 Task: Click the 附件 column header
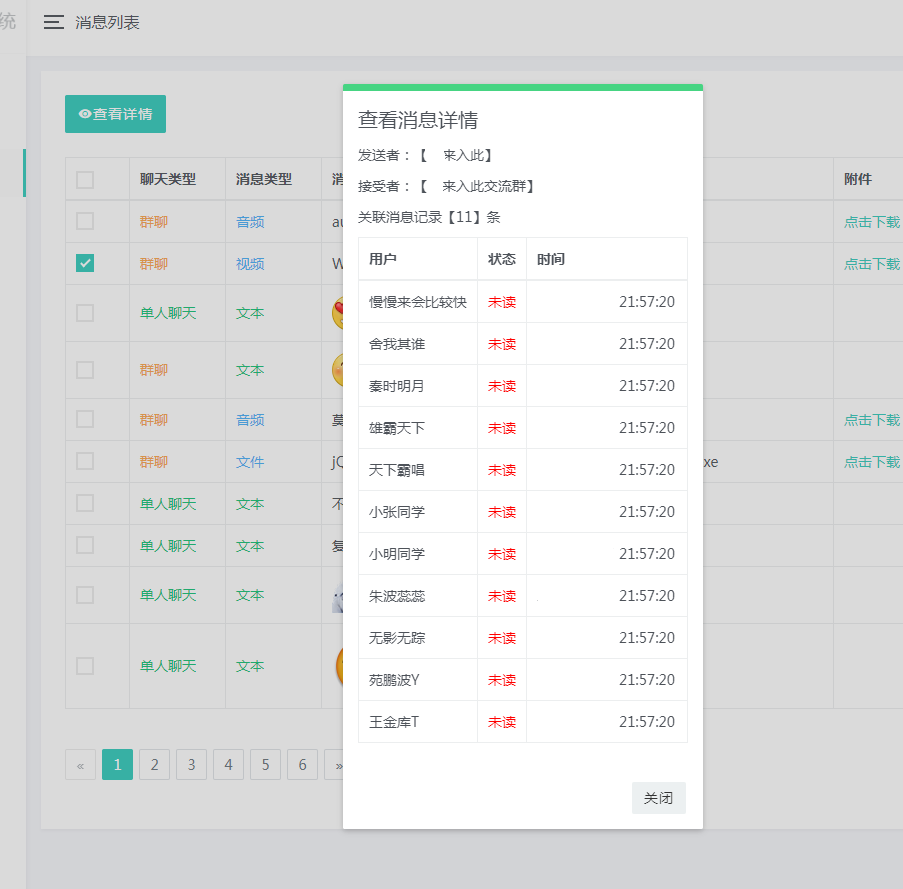click(x=858, y=180)
